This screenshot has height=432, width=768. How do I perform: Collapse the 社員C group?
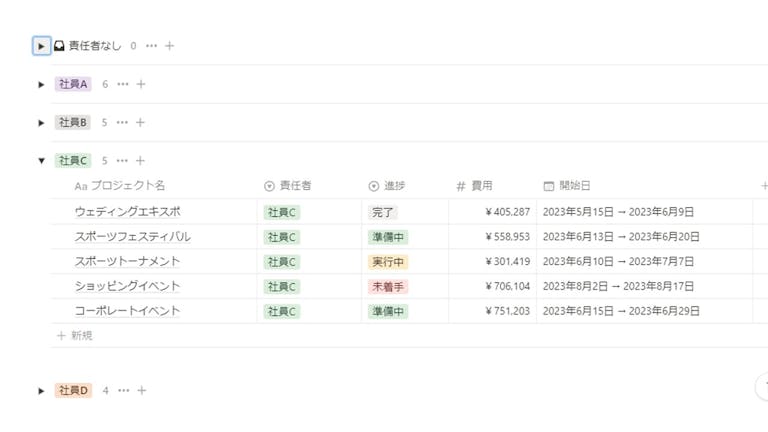(41, 161)
